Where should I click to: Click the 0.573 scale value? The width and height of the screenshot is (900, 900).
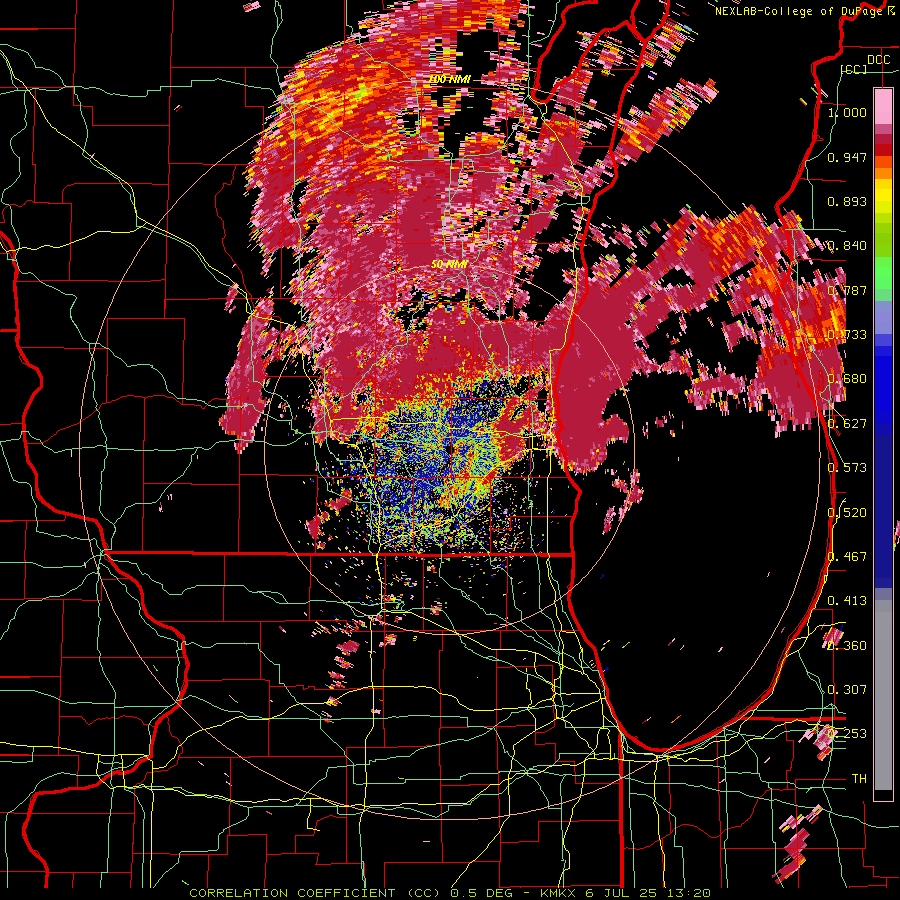(x=847, y=468)
